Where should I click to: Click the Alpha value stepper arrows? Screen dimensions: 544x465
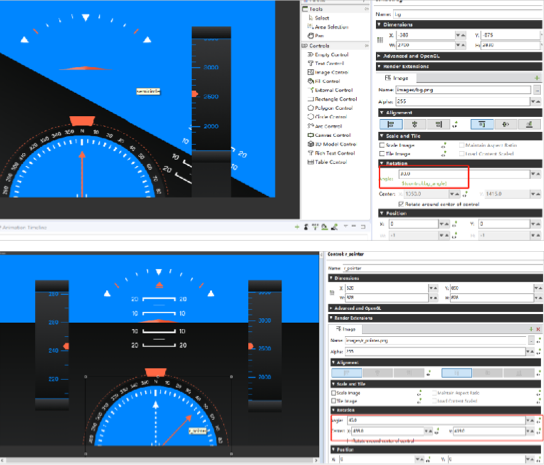point(535,101)
